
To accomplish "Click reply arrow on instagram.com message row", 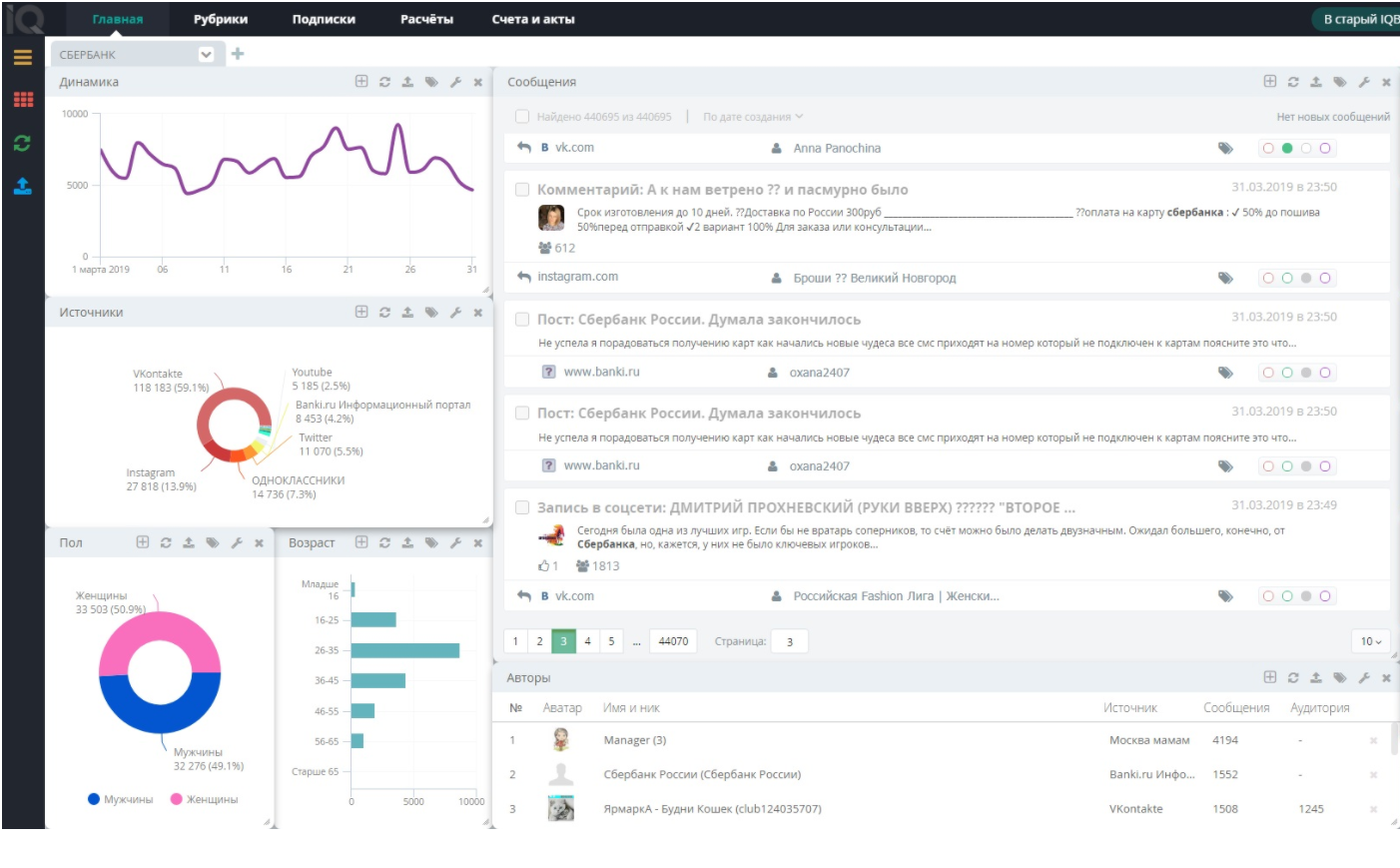I will tap(524, 277).
